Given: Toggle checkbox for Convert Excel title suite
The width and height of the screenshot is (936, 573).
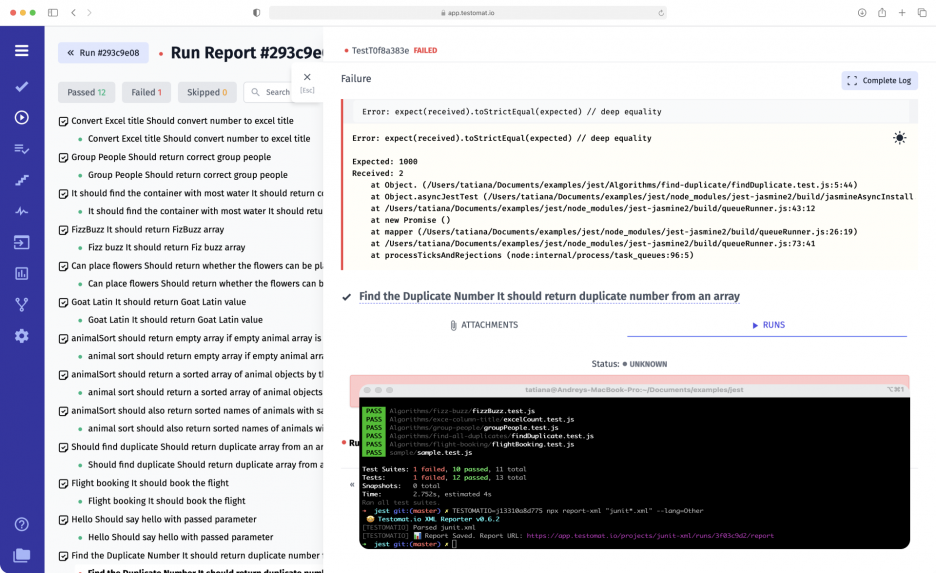Looking at the screenshot, I should tap(63, 121).
